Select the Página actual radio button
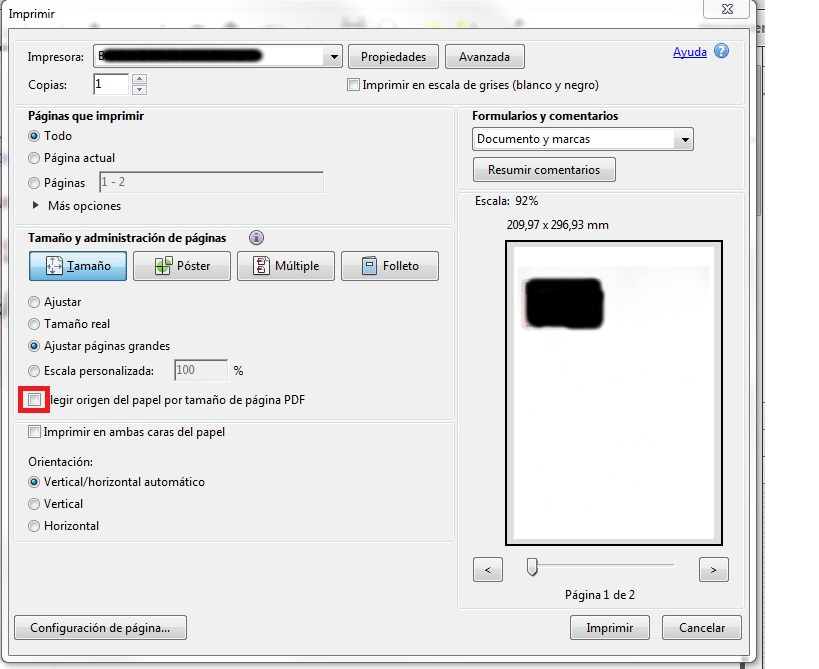 36,158
